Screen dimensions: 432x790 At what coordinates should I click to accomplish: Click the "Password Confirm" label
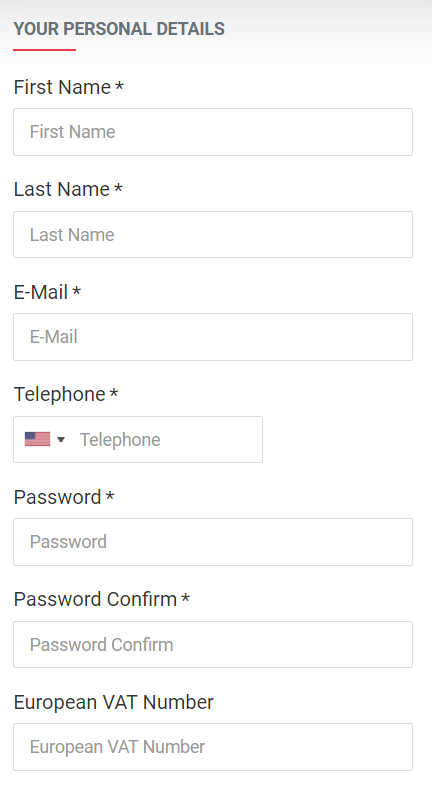coord(95,600)
